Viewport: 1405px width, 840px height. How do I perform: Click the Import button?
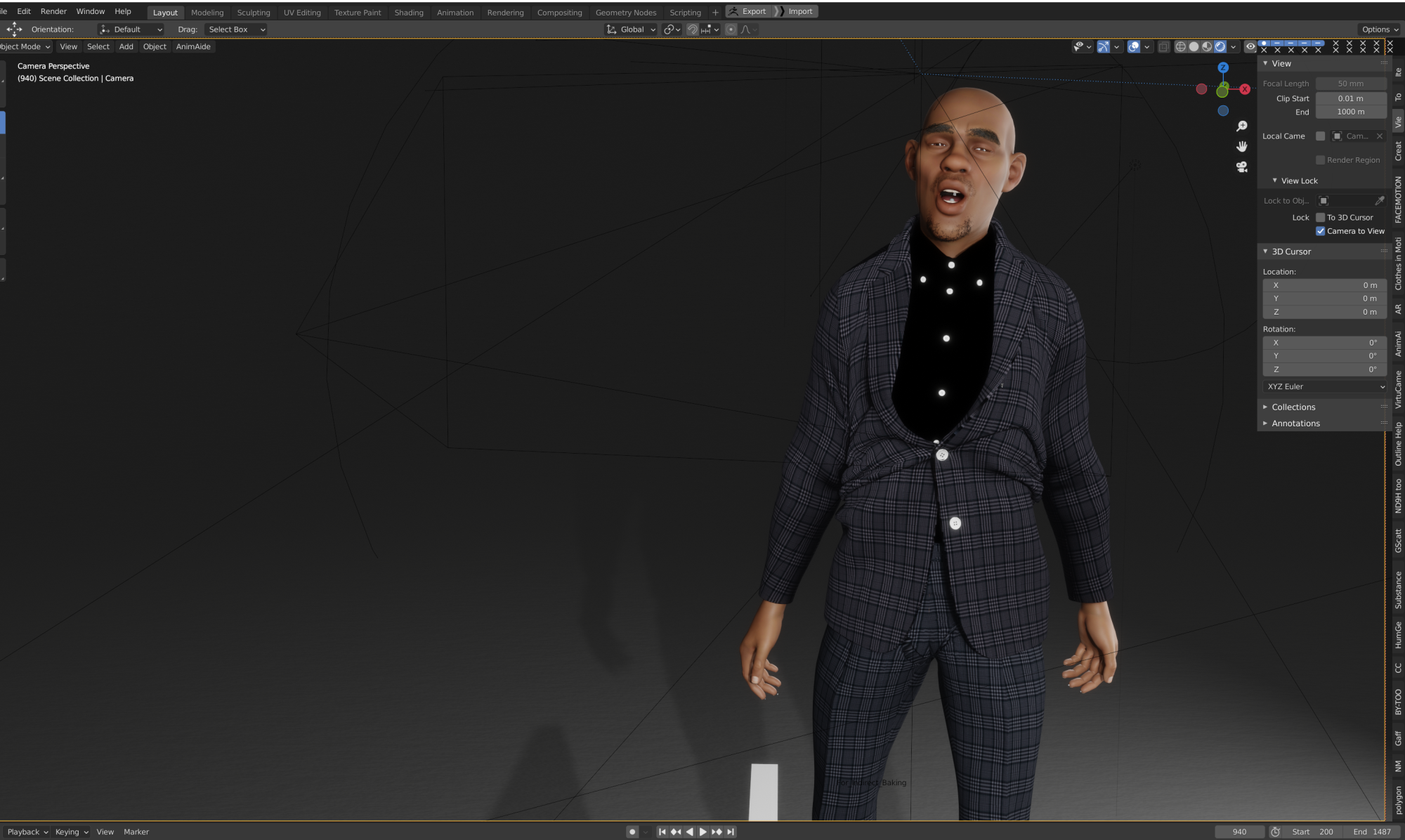pos(795,11)
